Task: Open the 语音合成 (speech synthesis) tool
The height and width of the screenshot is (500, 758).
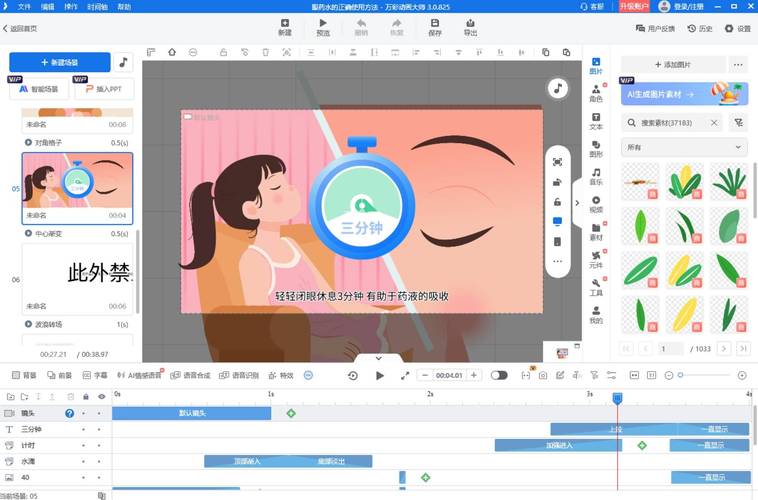Action: point(189,375)
